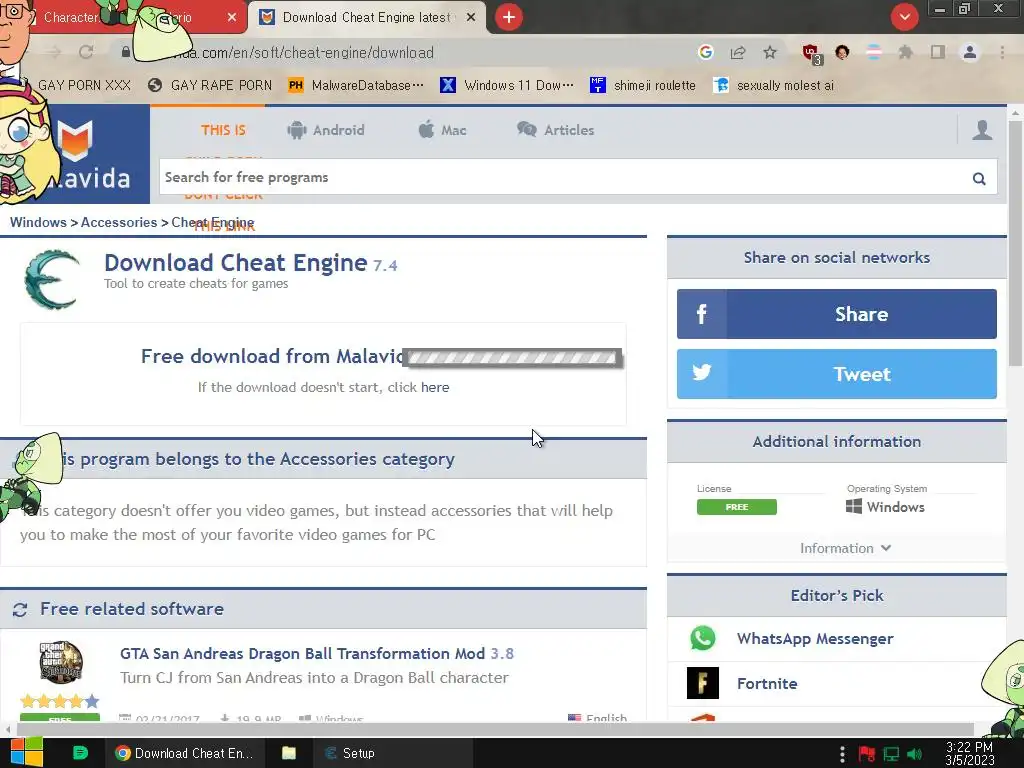Viewport: 1024px width, 768px height.
Task: Open the uBlock extension icon
Action: tap(811, 54)
